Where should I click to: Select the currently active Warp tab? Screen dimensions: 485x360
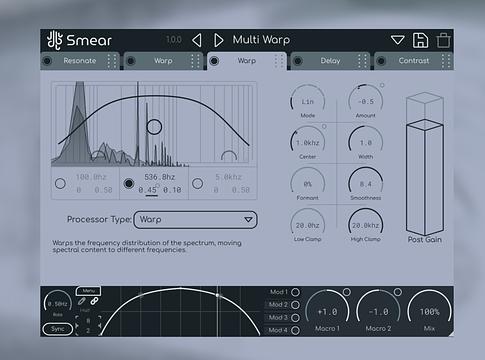tap(247, 61)
